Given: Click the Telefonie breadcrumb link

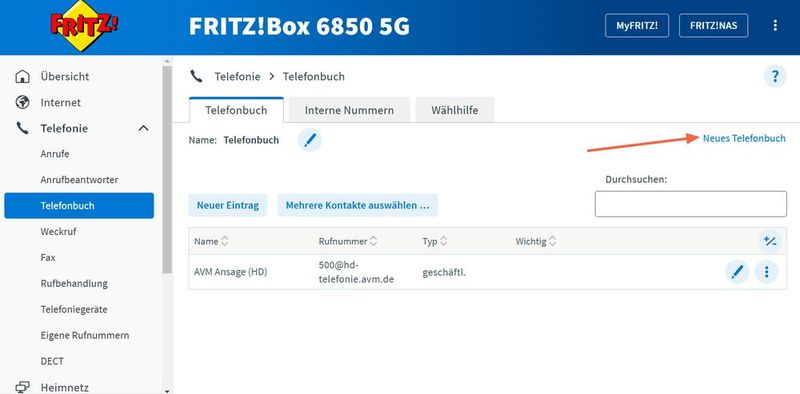Looking at the screenshot, I should [237, 77].
